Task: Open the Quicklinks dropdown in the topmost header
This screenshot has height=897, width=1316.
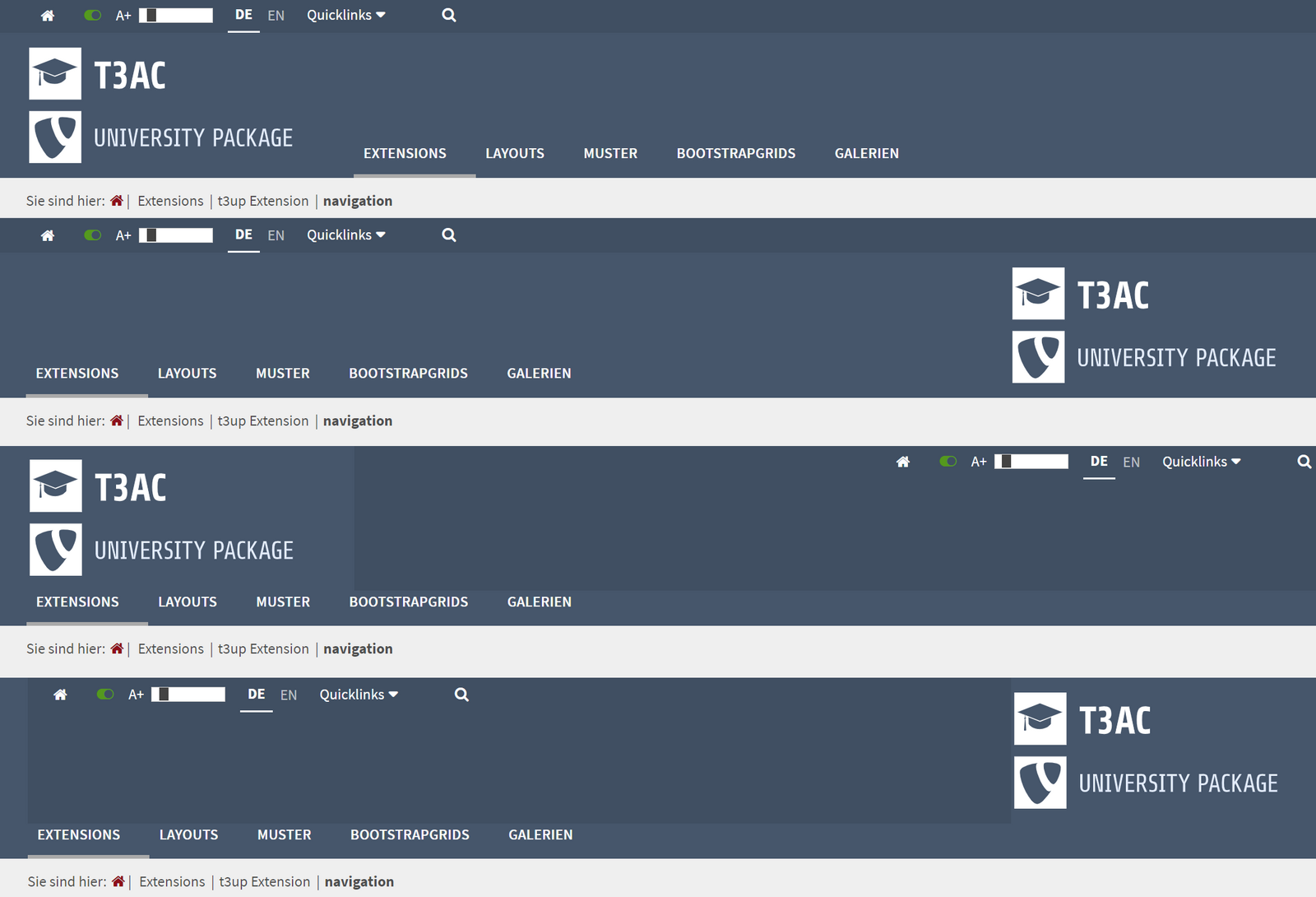Action: click(346, 15)
